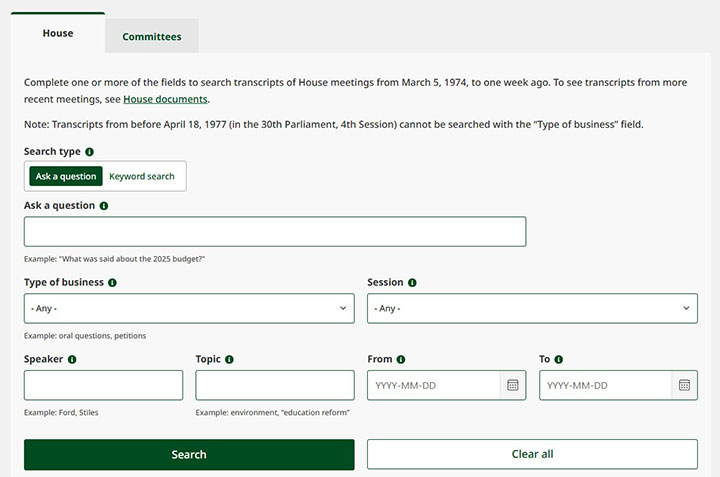Viewport: 720px width, 477px height.
Task: Click the Topic info icon
Action: (230, 359)
